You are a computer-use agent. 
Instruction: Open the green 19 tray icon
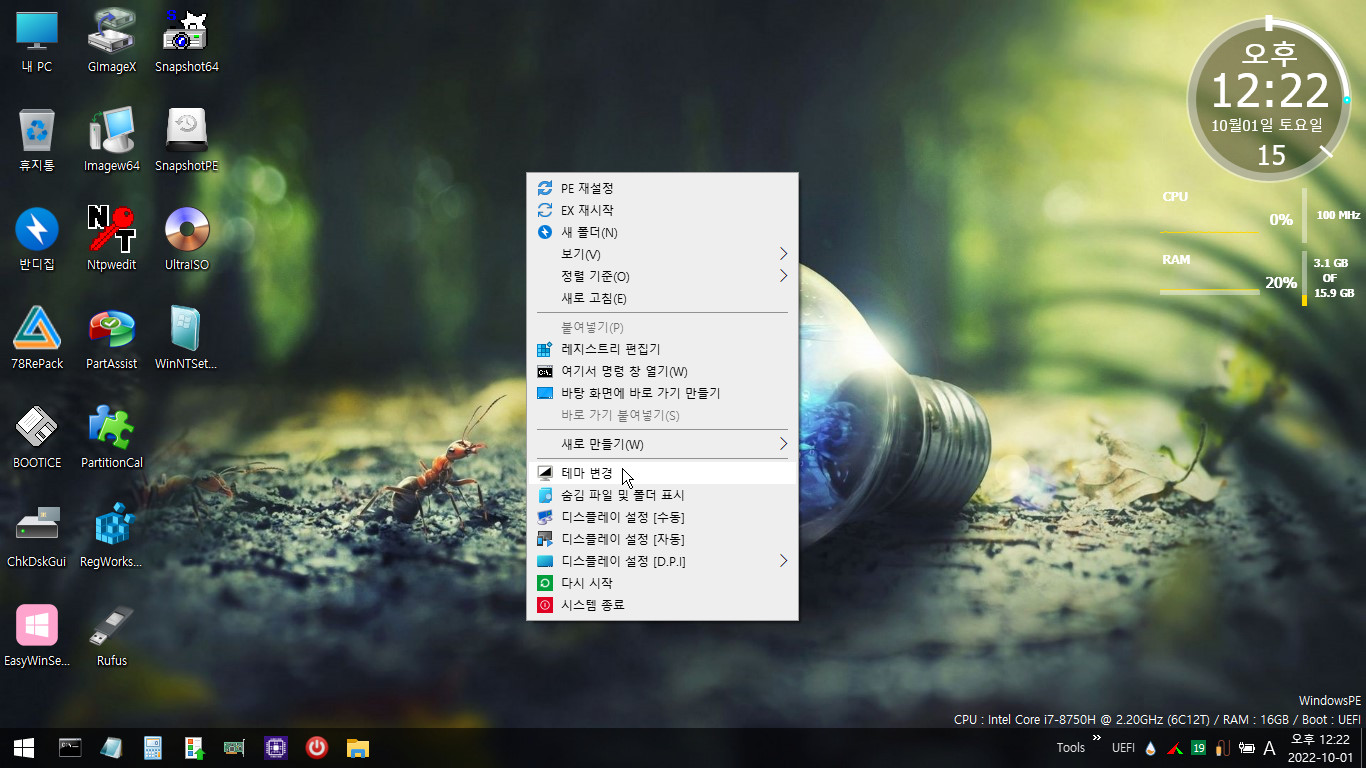tap(1198, 748)
